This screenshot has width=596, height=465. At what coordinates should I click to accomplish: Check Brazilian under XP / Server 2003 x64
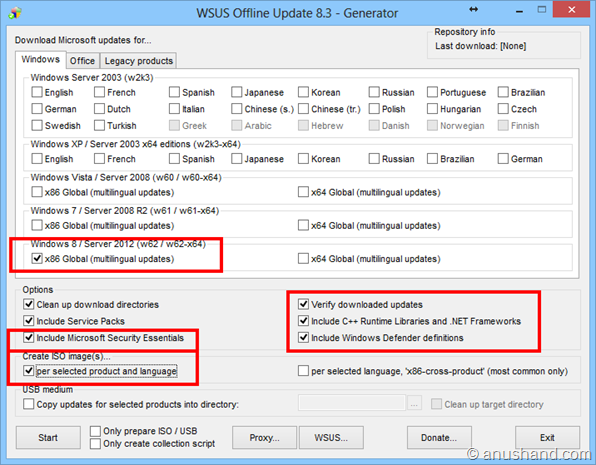[x=432, y=159]
